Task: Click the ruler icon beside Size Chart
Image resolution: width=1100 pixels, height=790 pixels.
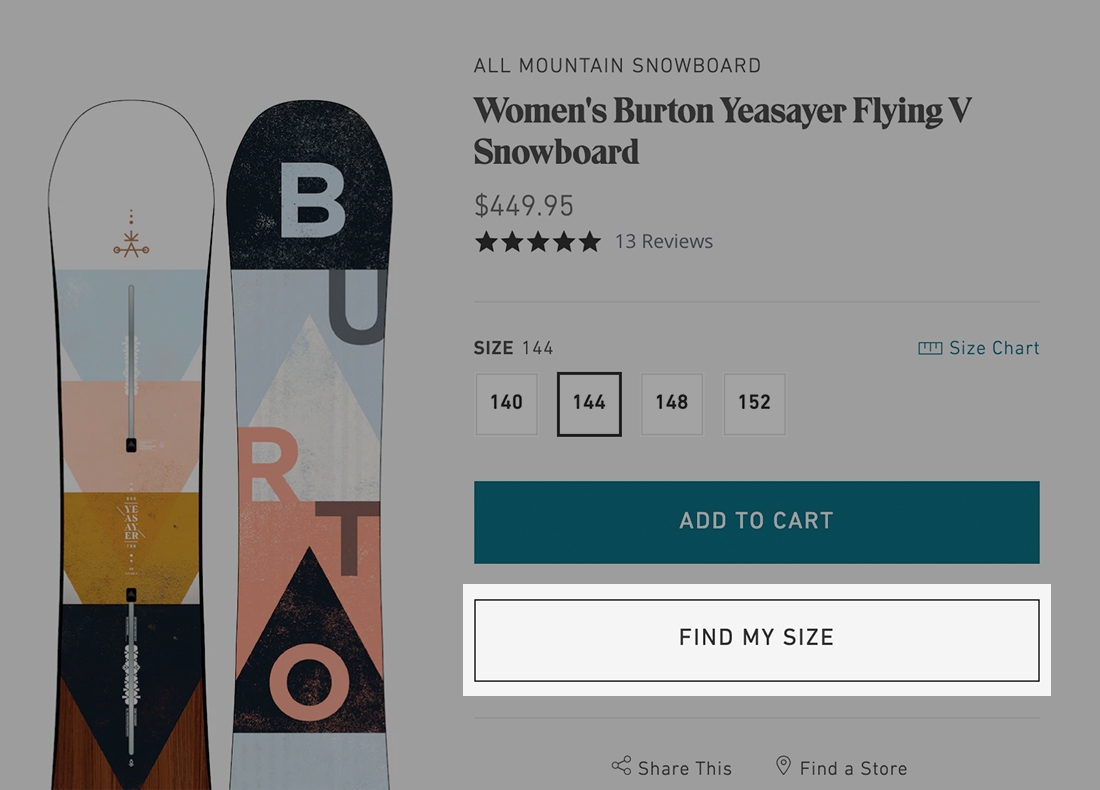Action: click(x=930, y=348)
